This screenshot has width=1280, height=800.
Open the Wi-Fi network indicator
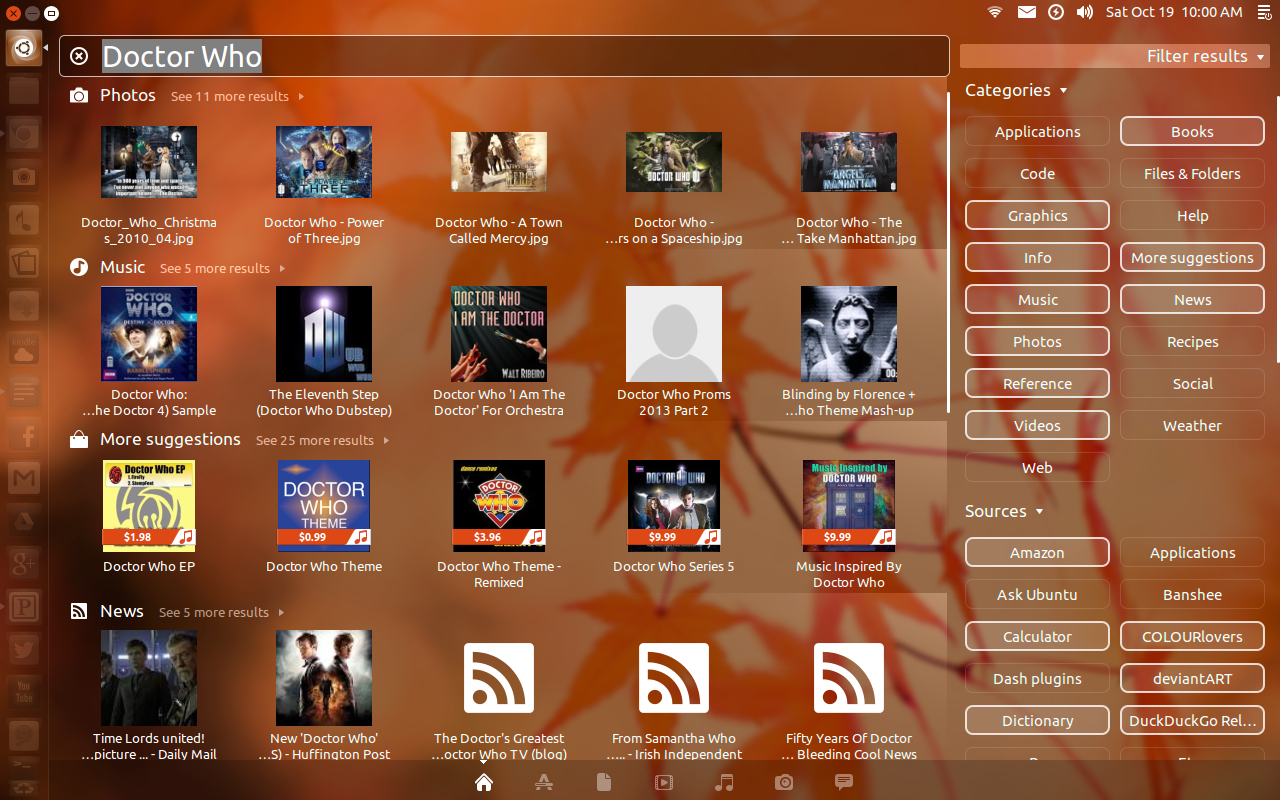click(x=995, y=12)
